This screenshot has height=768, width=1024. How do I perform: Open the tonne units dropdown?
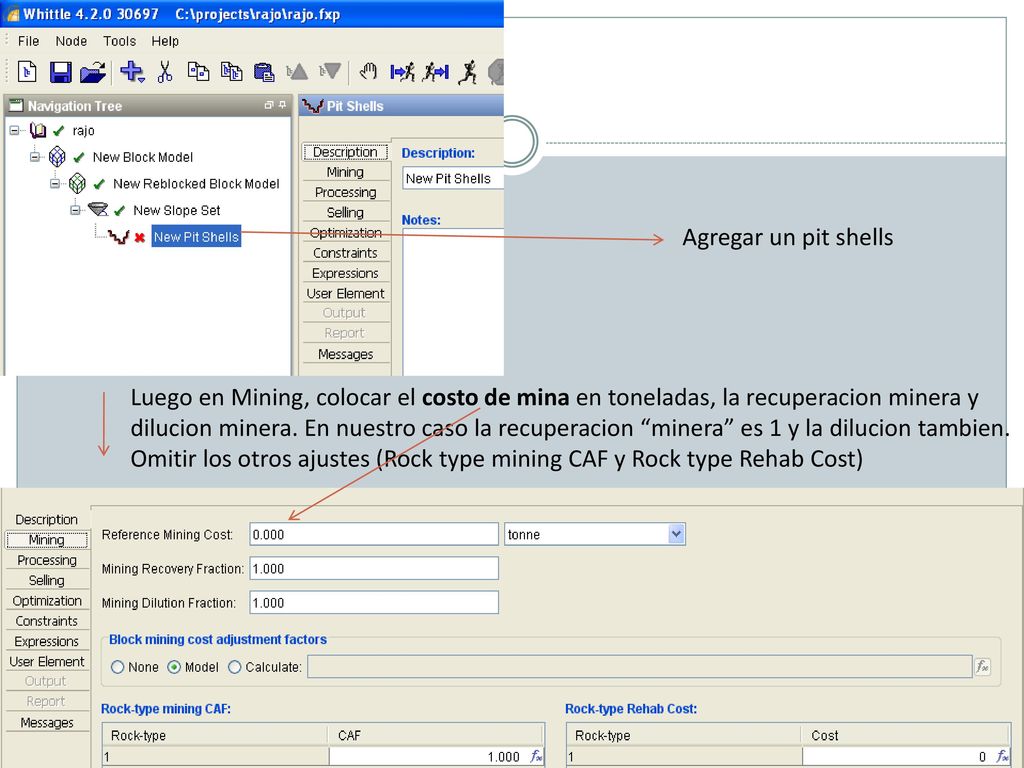677,534
